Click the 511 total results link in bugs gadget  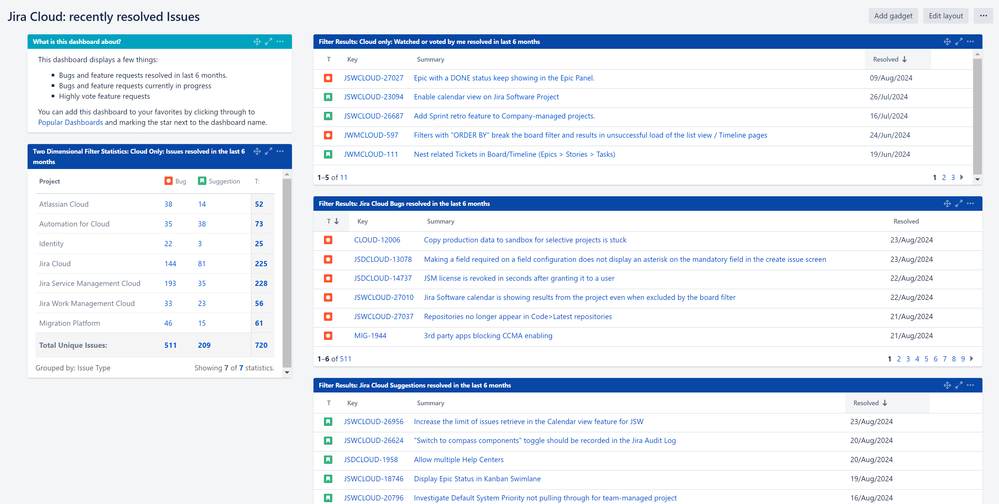coord(345,359)
